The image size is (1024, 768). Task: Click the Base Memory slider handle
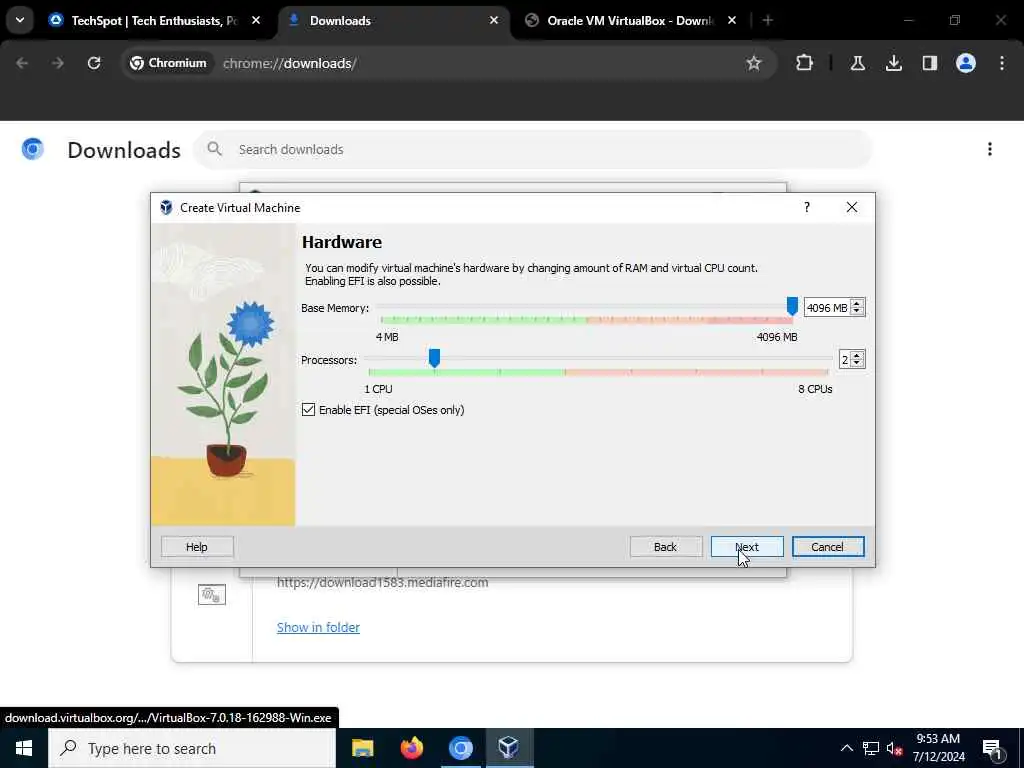[x=792, y=306]
